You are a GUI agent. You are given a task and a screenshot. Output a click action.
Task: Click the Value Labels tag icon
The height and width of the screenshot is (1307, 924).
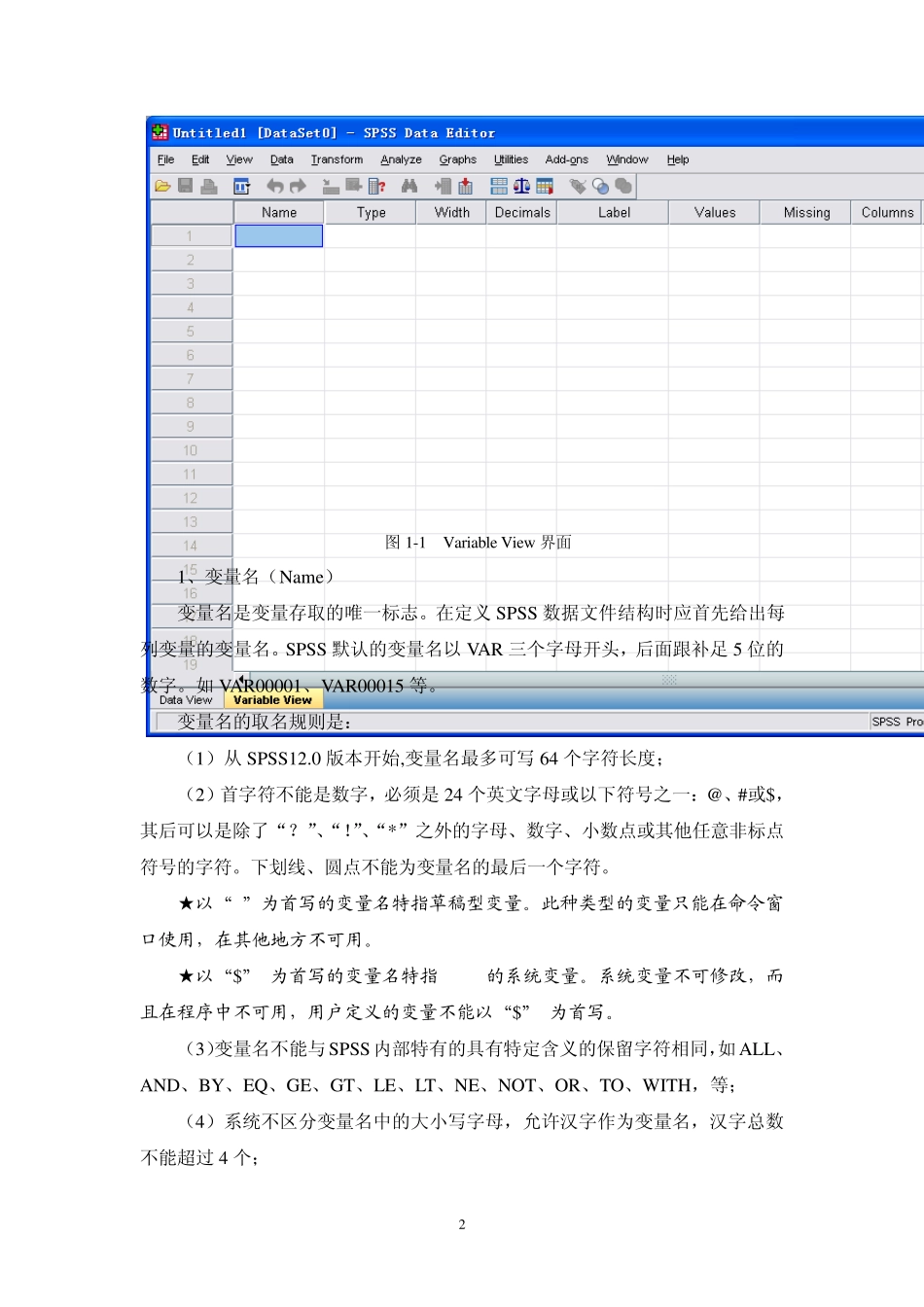click(578, 187)
